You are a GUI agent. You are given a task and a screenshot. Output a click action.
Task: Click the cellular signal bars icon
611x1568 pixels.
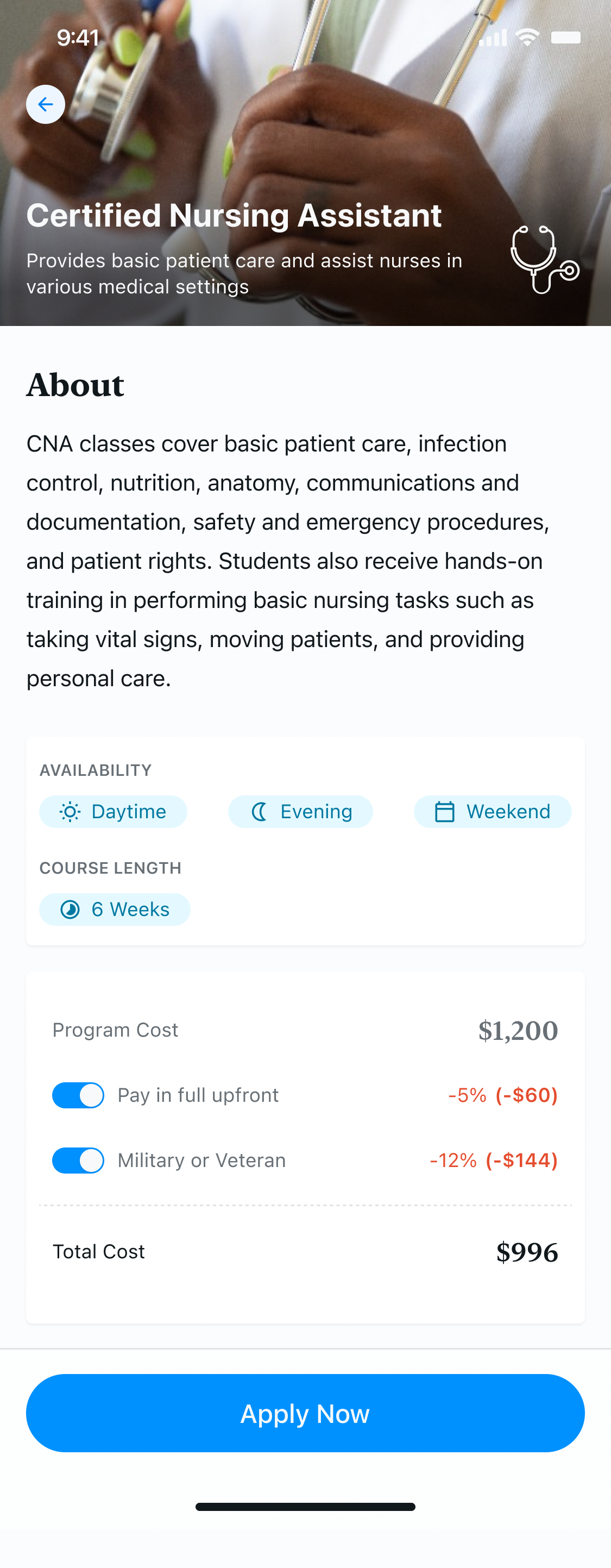point(493,37)
